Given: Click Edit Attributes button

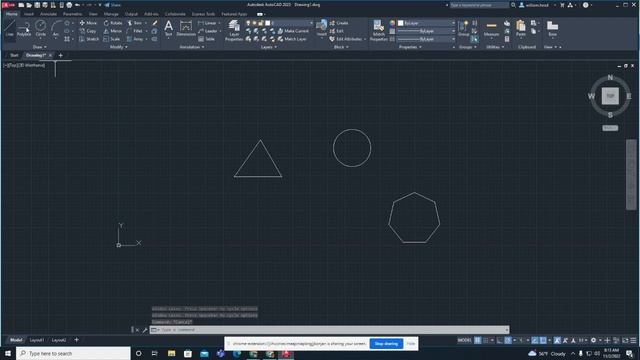Looking at the screenshot, I should point(346,39).
